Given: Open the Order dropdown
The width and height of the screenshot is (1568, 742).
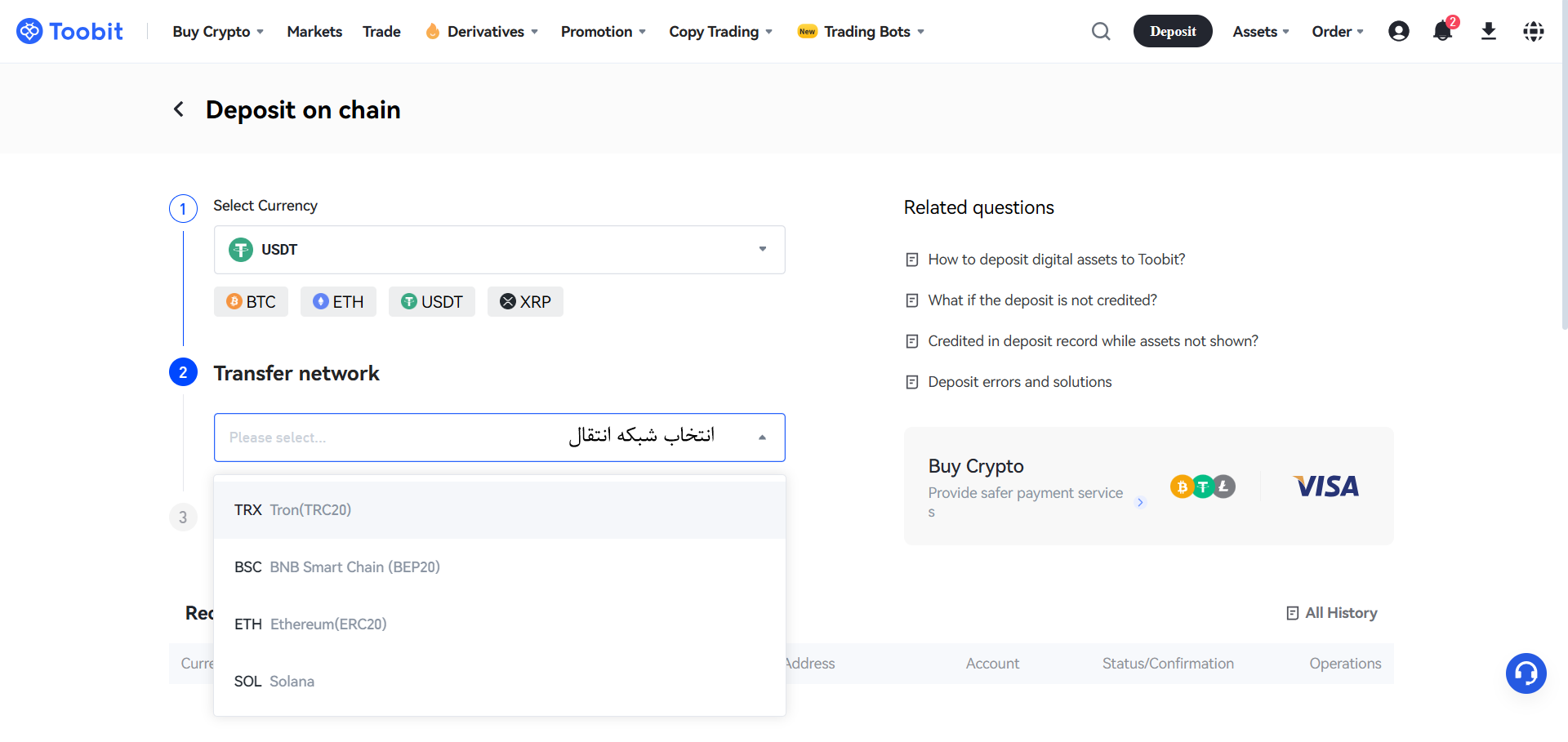Looking at the screenshot, I should point(1338,31).
